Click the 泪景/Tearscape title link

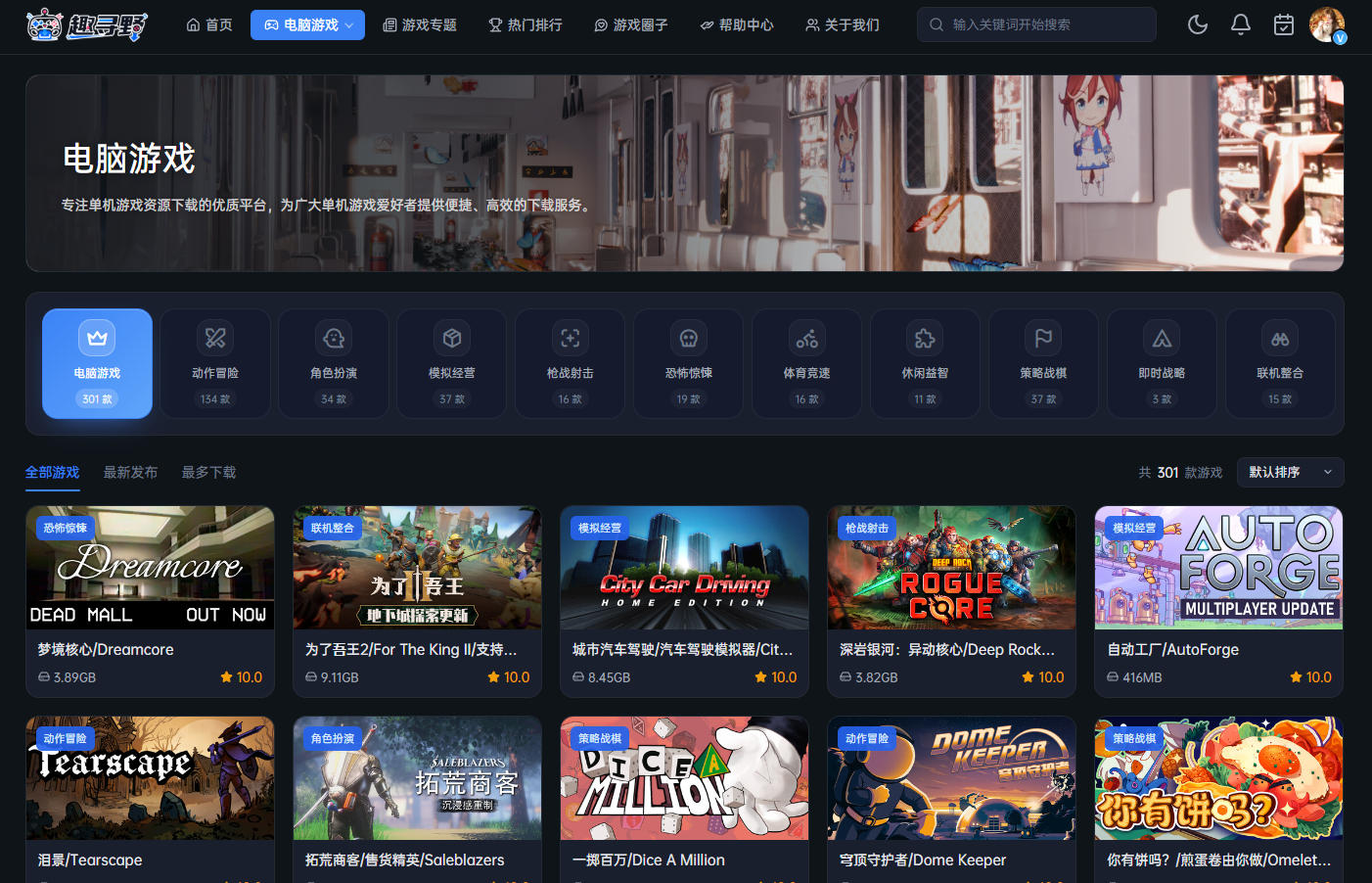point(90,860)
